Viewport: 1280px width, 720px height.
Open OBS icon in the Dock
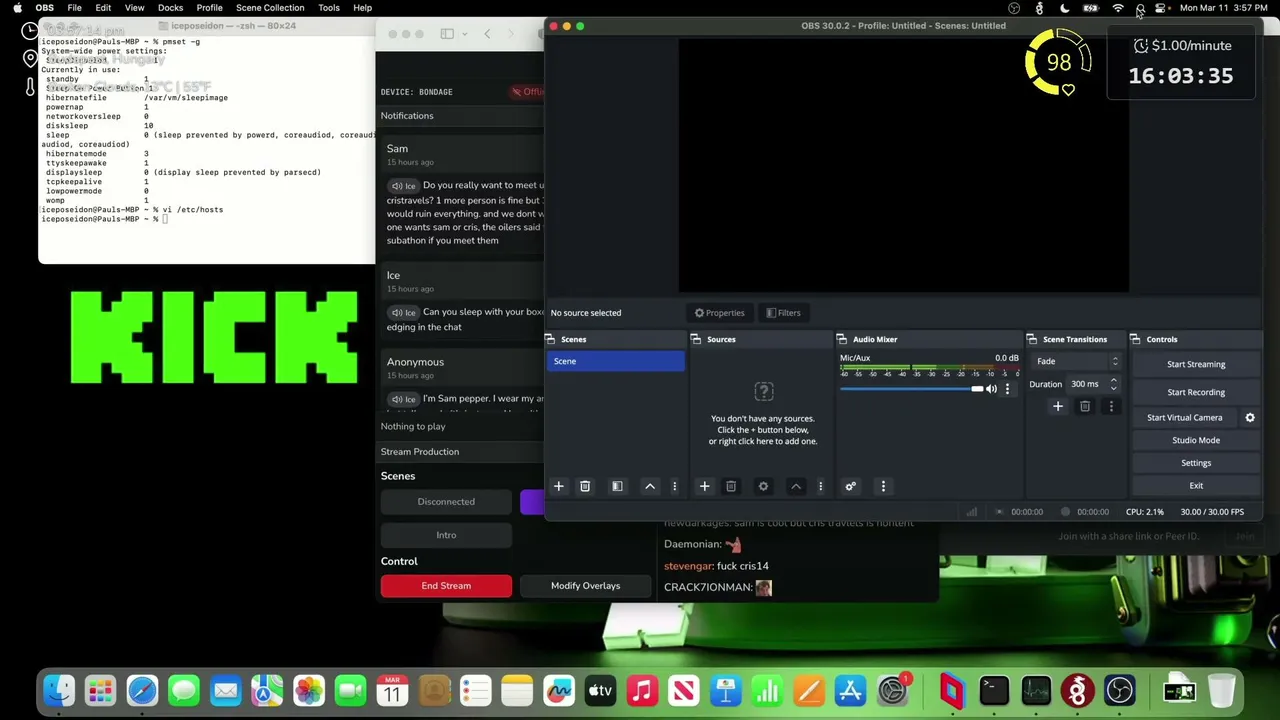(1119, 690)
